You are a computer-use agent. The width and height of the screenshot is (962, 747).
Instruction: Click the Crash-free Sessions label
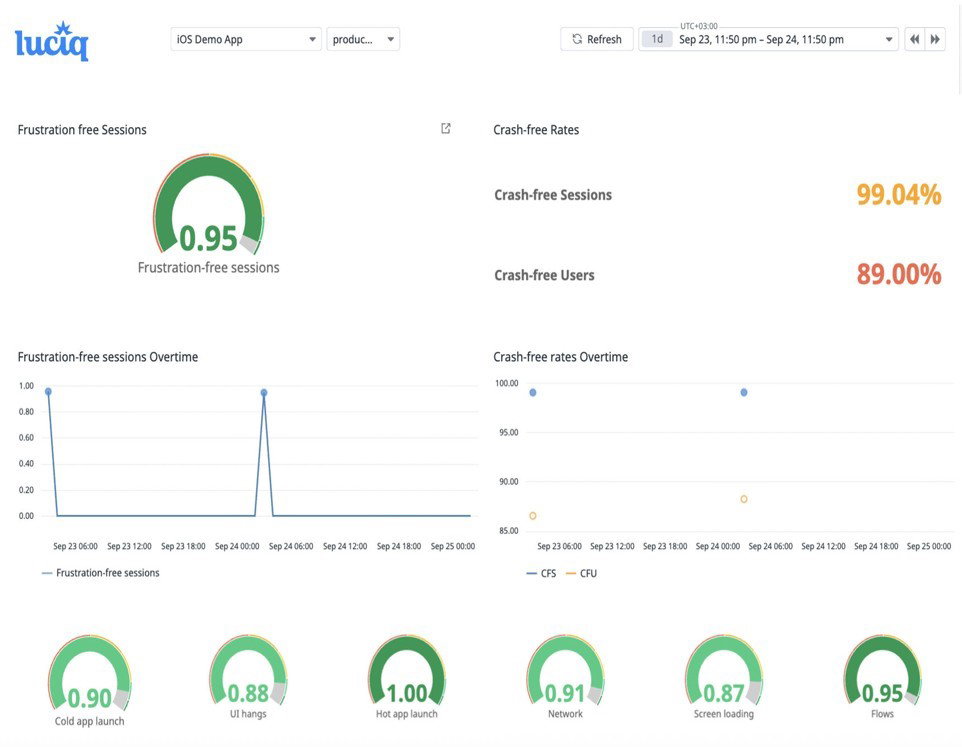553,195
